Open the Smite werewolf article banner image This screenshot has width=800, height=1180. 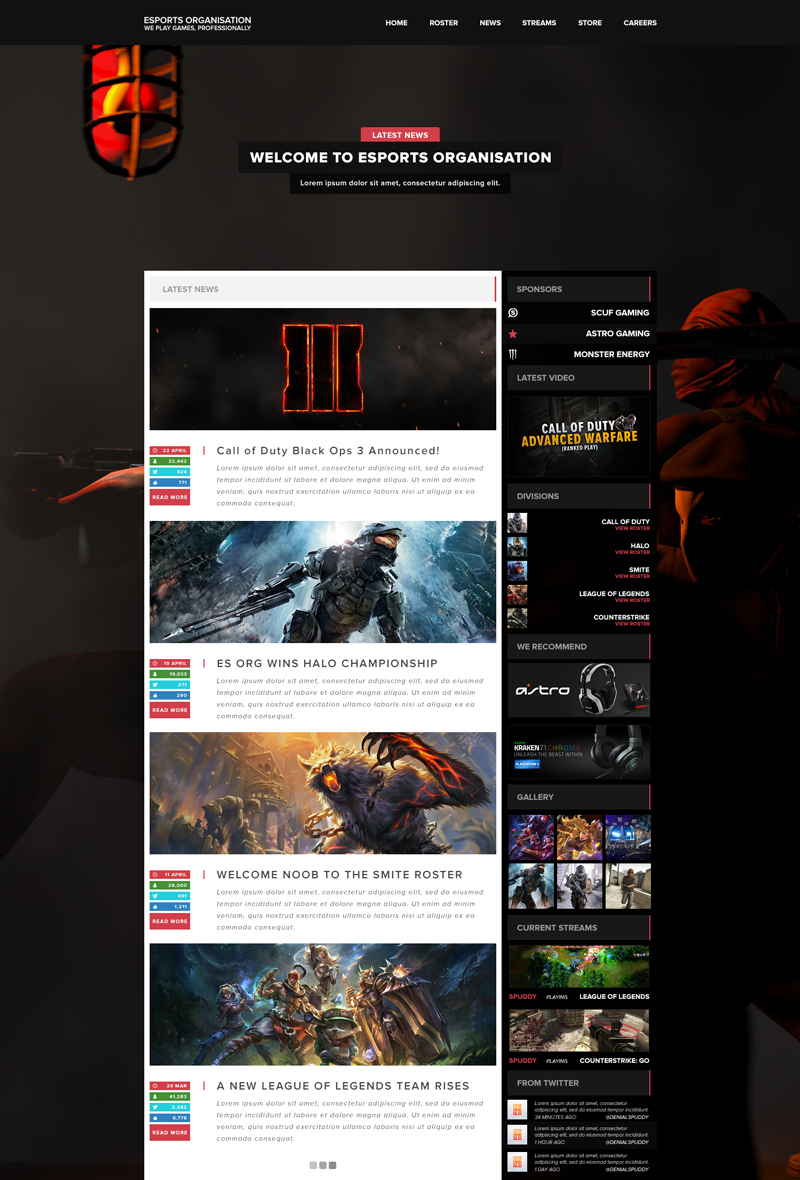323,793
